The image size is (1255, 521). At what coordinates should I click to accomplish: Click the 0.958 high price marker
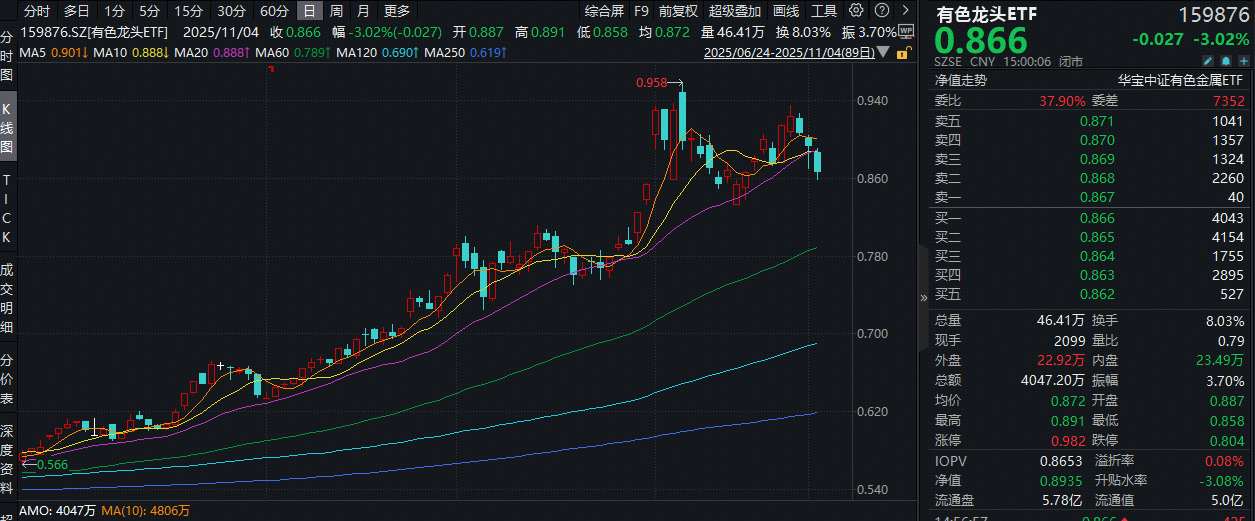(x=650, y=84)
